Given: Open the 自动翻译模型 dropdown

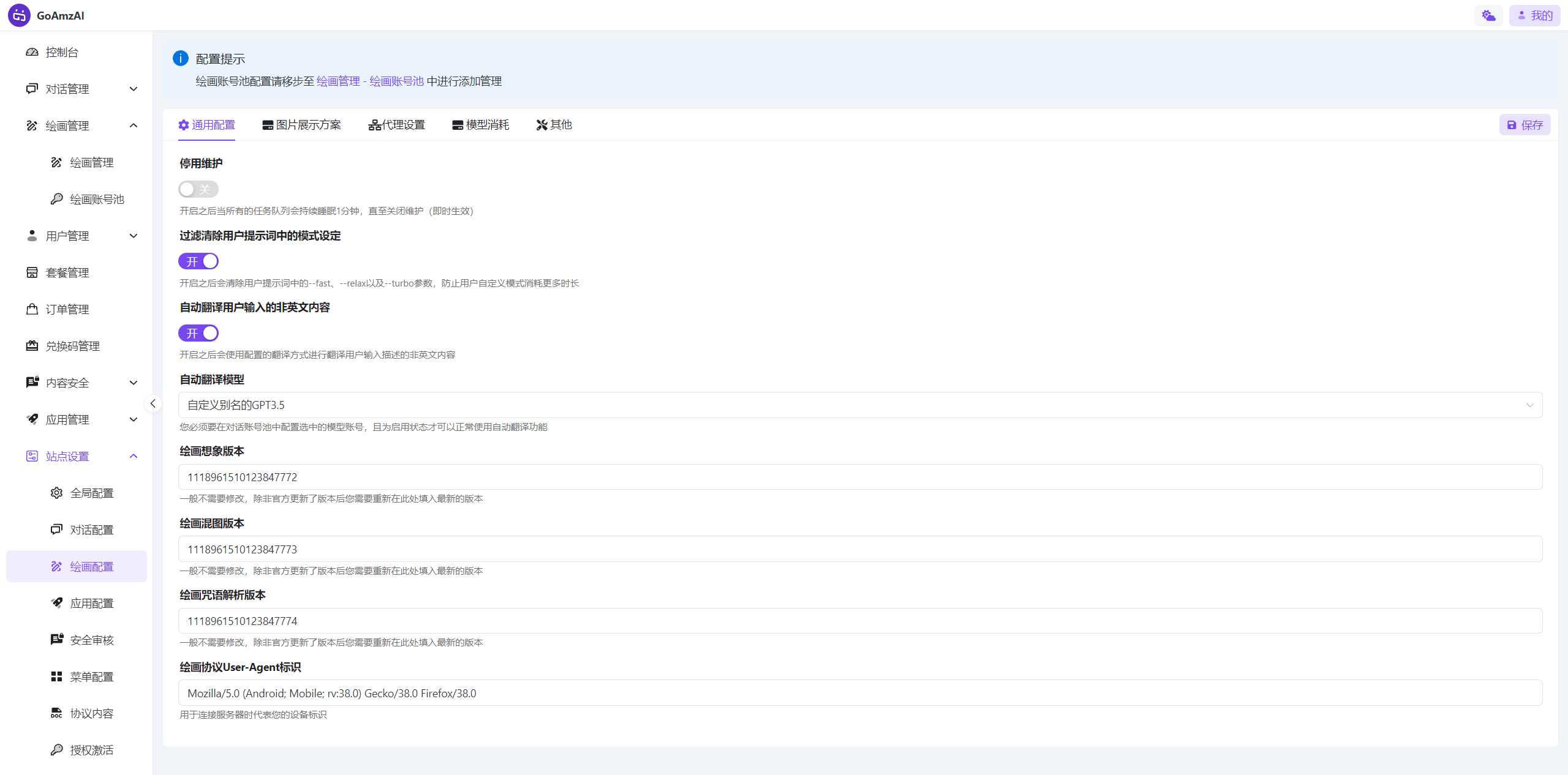Looking at the screenshot, I should (860, 405).
